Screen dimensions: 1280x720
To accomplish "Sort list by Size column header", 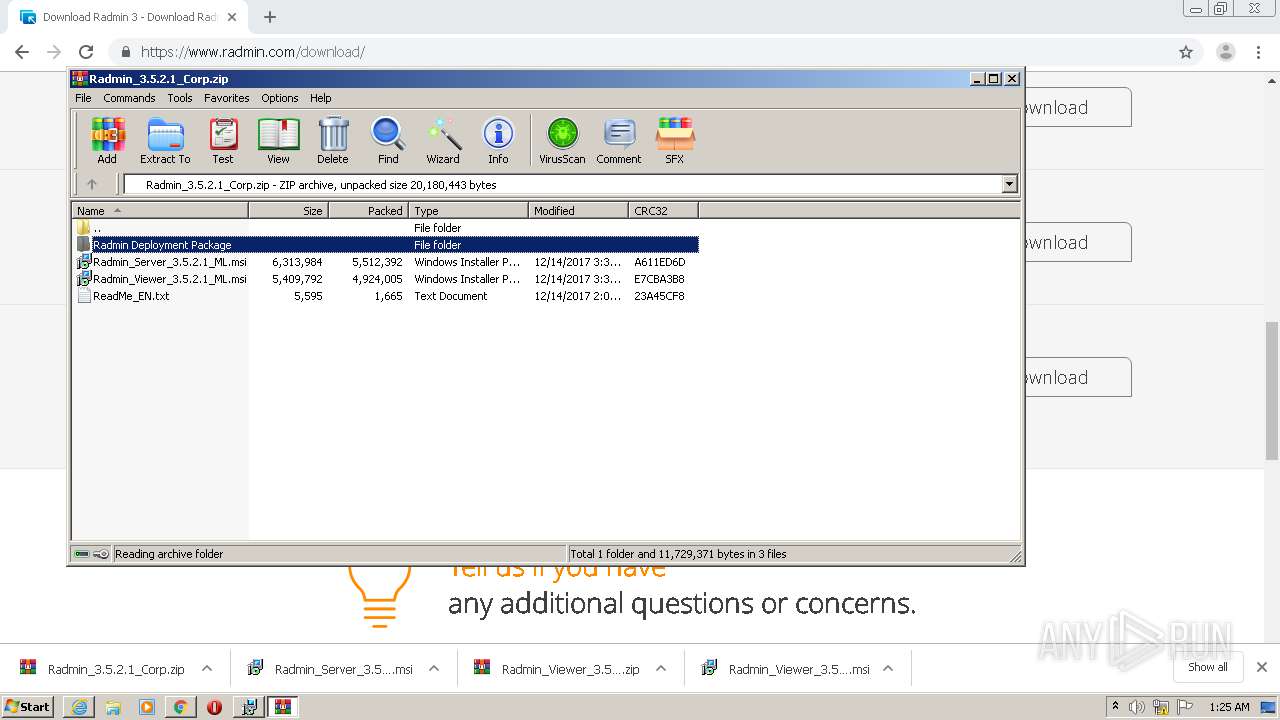I will [x=289, y=211].
